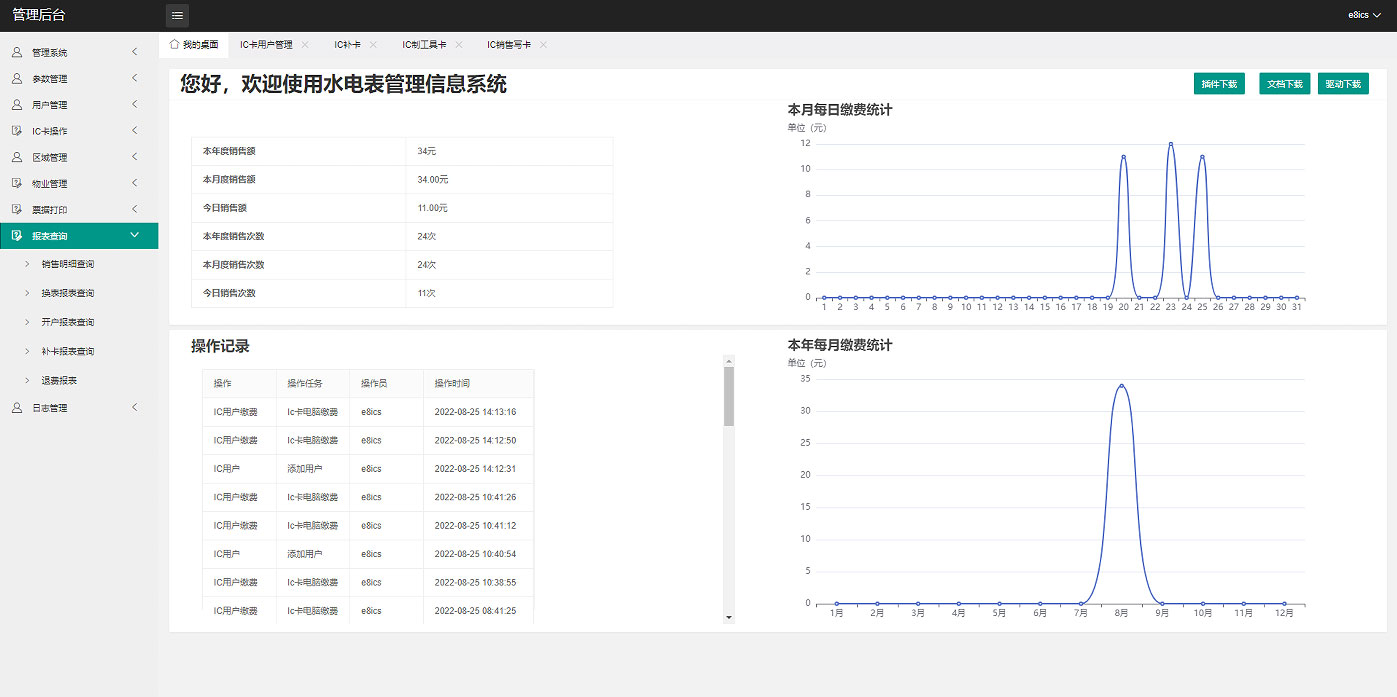
Task: Expand the IC卡操作 menu chevron
Action: coord(135,130)
